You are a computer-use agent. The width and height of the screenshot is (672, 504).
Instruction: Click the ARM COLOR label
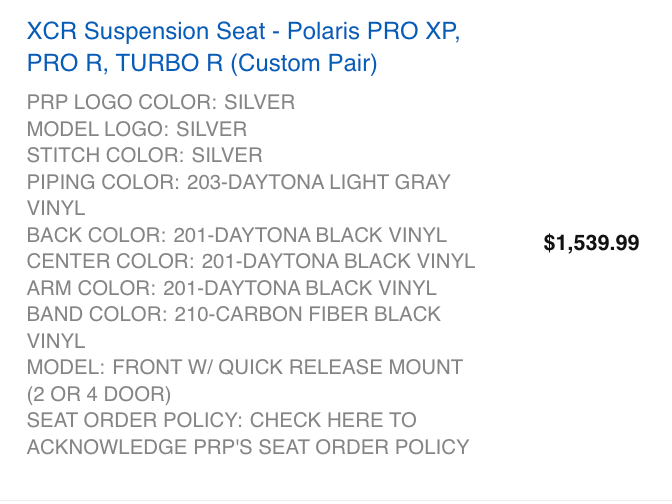(x=91, y=288)
